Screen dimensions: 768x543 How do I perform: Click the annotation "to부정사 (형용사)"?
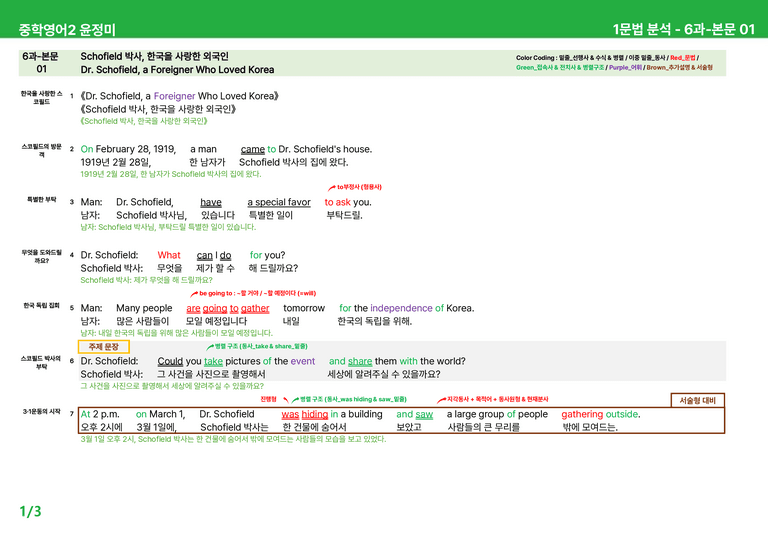point(359,187)
